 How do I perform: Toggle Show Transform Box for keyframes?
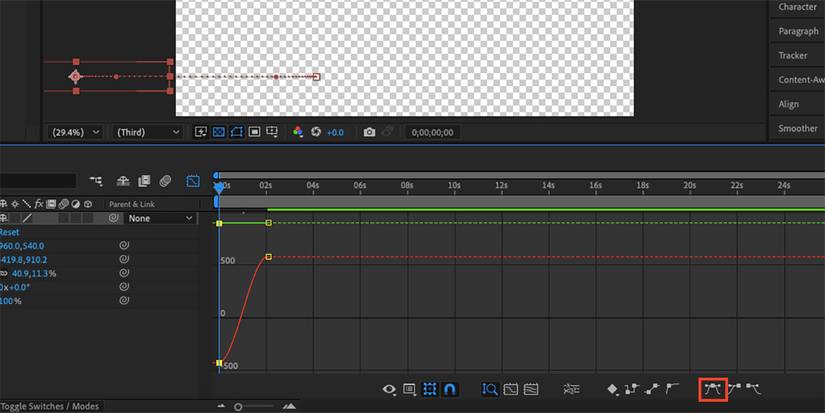(430, 389)
